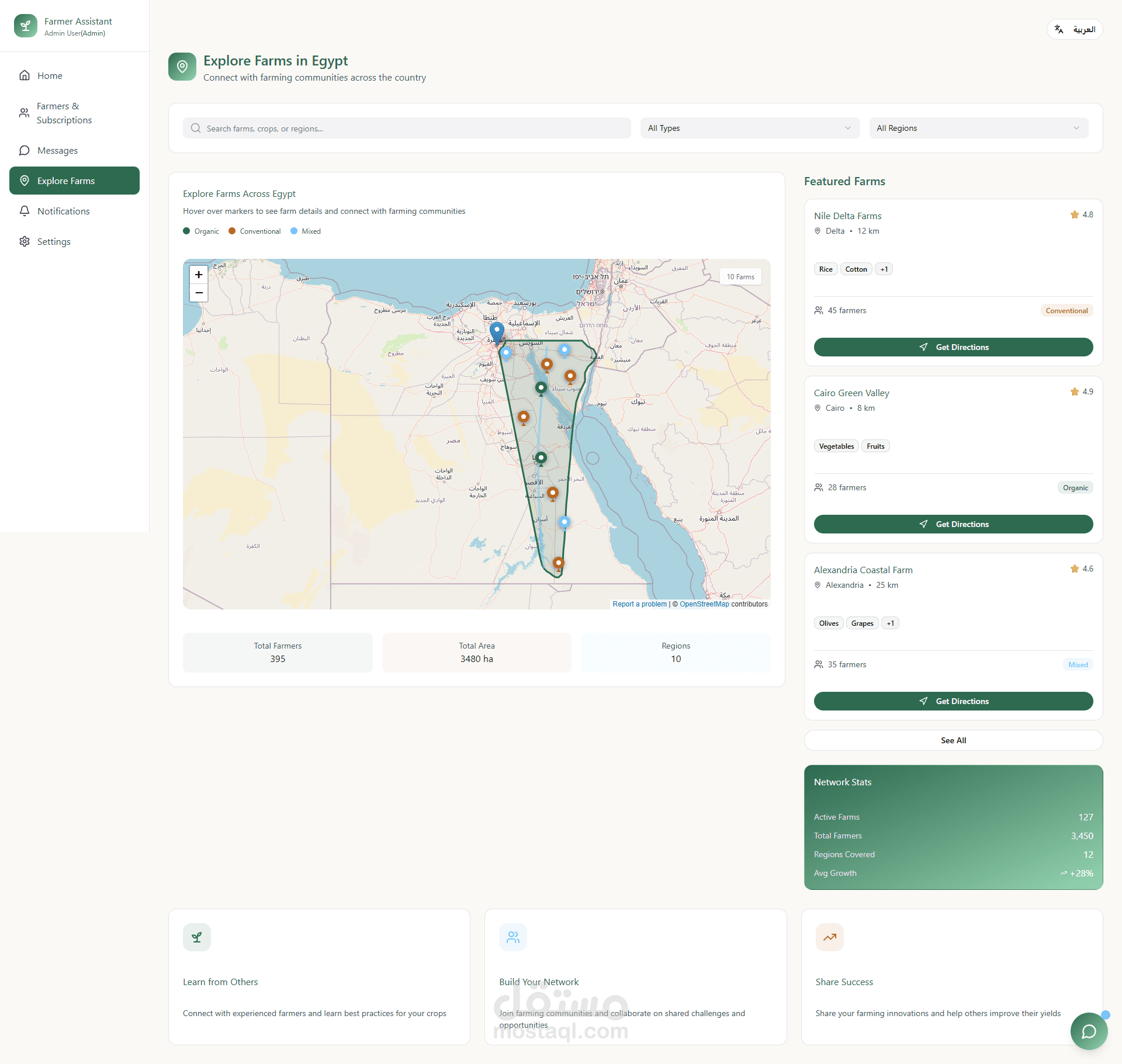This screenshot has width=1122, height=1064.
Task: Go to Notifications in the sidebar
Action: (x=63, y=212)
